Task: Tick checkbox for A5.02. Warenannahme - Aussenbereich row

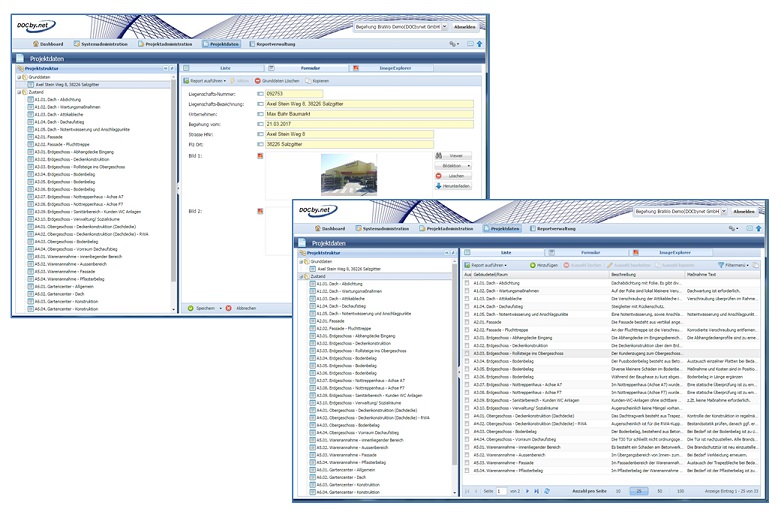Action: 467,455
